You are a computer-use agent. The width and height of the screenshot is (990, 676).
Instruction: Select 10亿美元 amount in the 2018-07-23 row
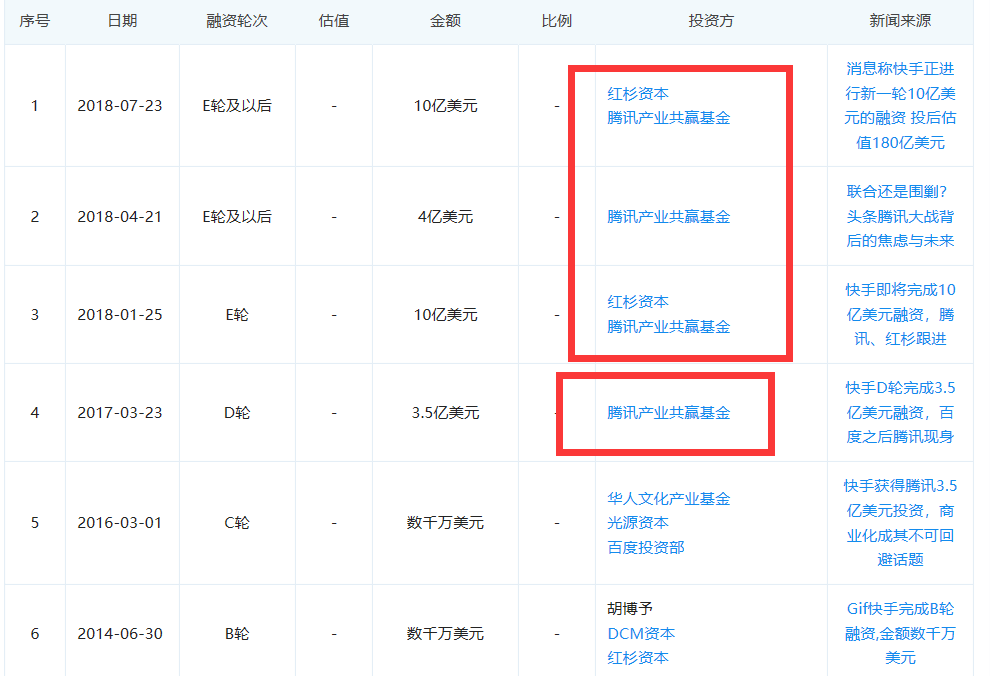[x=445, y=105]
